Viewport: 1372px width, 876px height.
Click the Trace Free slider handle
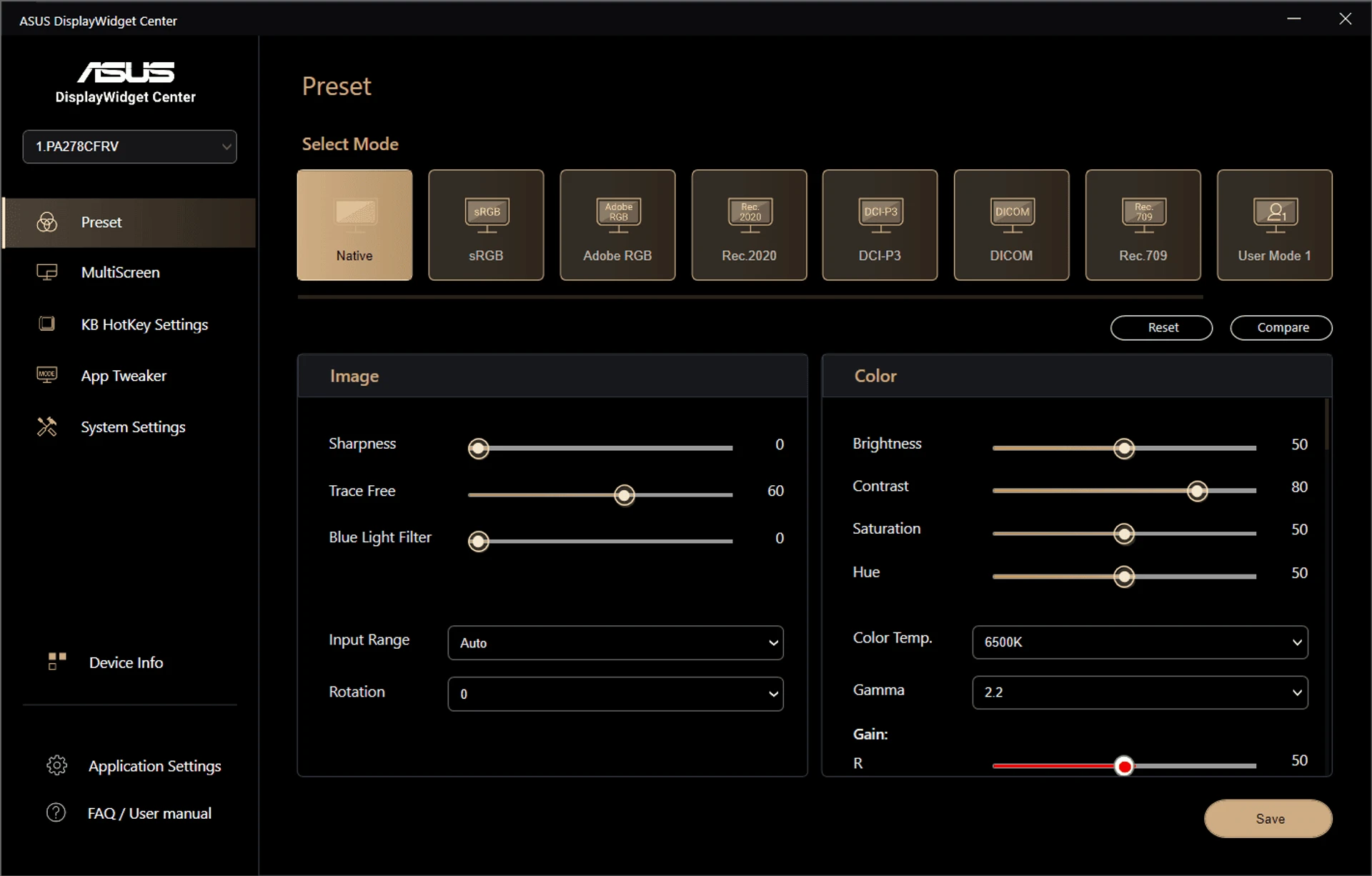click(625, 494)
